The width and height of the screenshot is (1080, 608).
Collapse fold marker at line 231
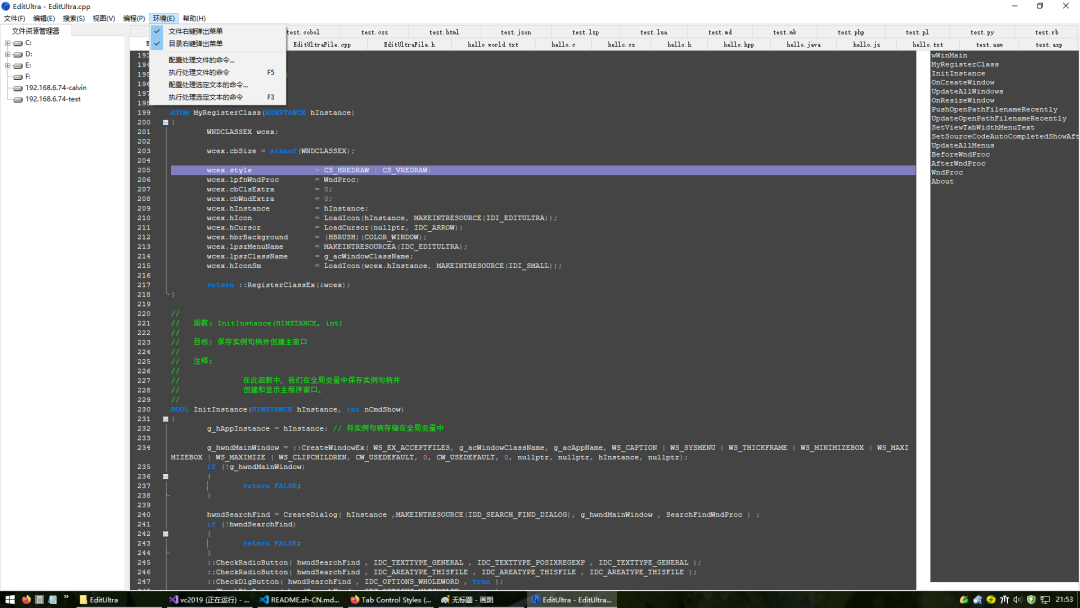(165, 419)
